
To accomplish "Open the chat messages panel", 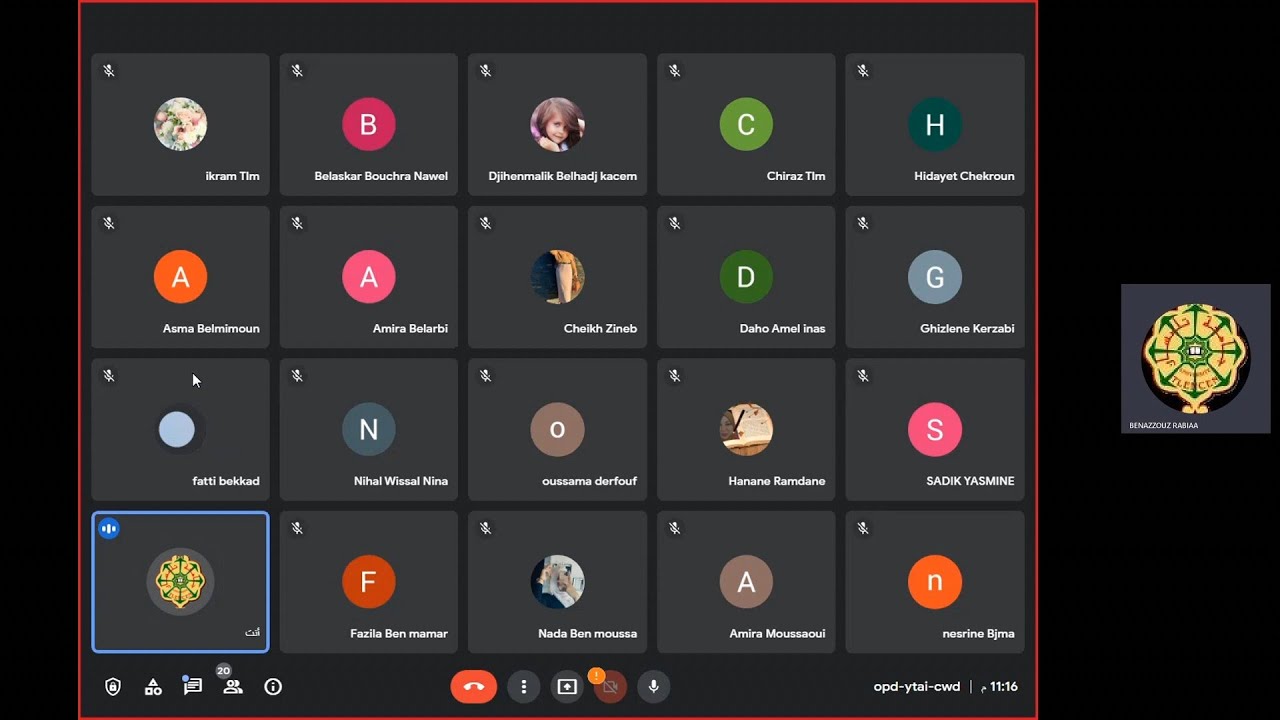I will click(193, 687).
